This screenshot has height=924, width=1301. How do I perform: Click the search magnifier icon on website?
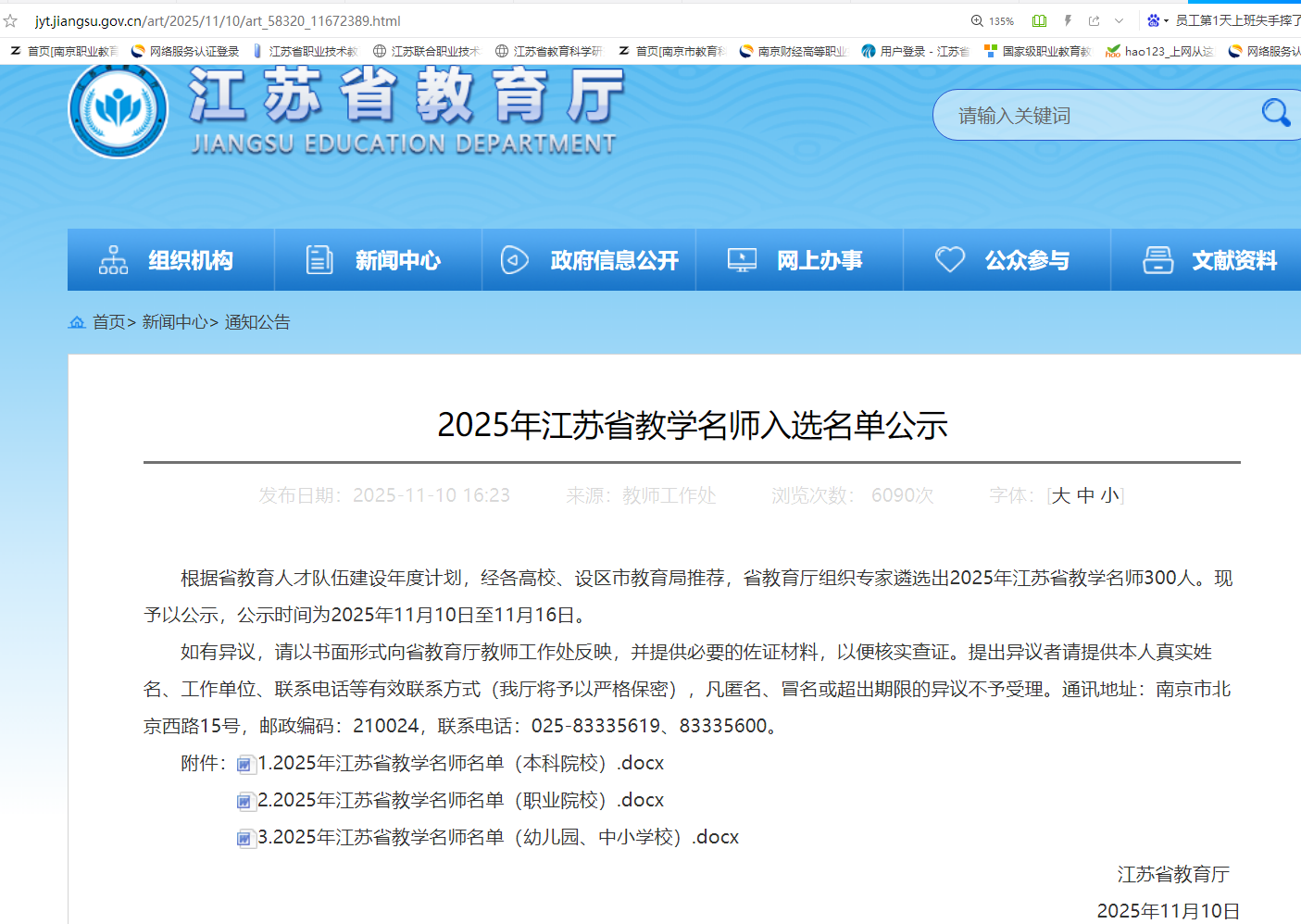coord(1275,113)
